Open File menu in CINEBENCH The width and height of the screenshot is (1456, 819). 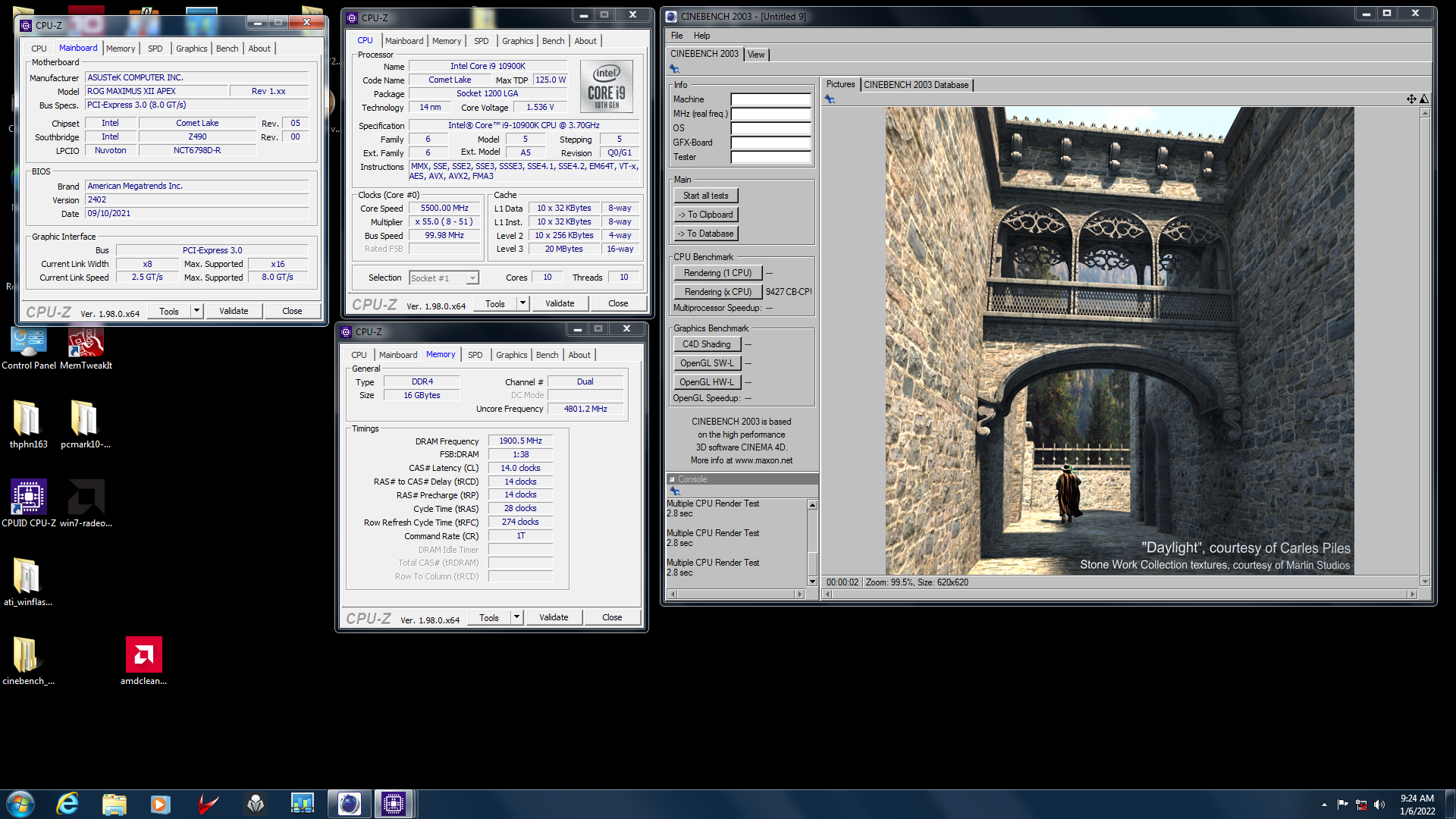pos(676,36)
